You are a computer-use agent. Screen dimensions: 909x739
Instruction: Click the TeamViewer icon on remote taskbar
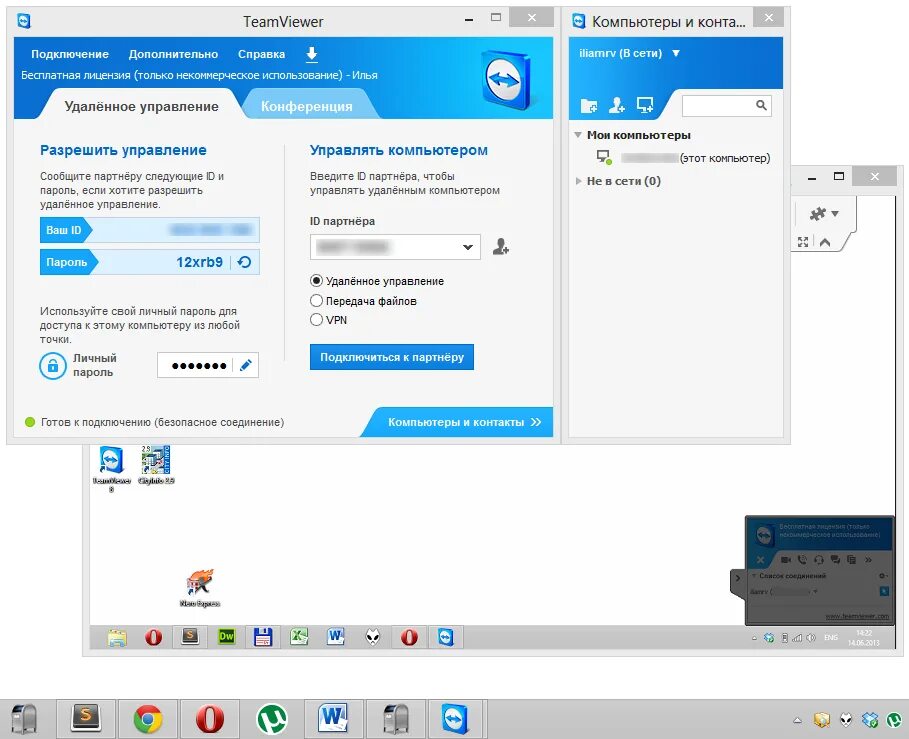point(445,637)
